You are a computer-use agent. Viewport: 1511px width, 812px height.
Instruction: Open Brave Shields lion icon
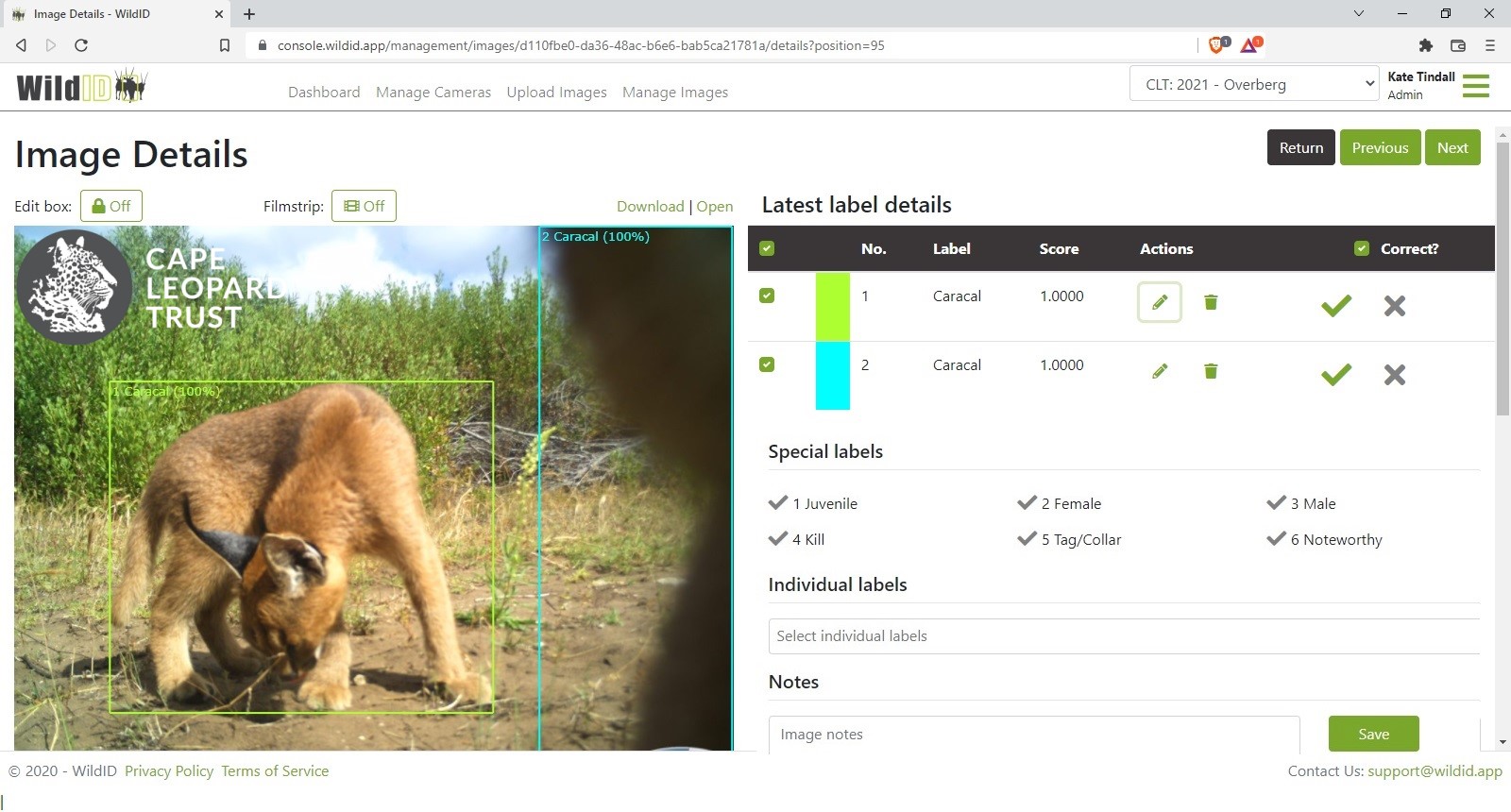coord(1218,44)
